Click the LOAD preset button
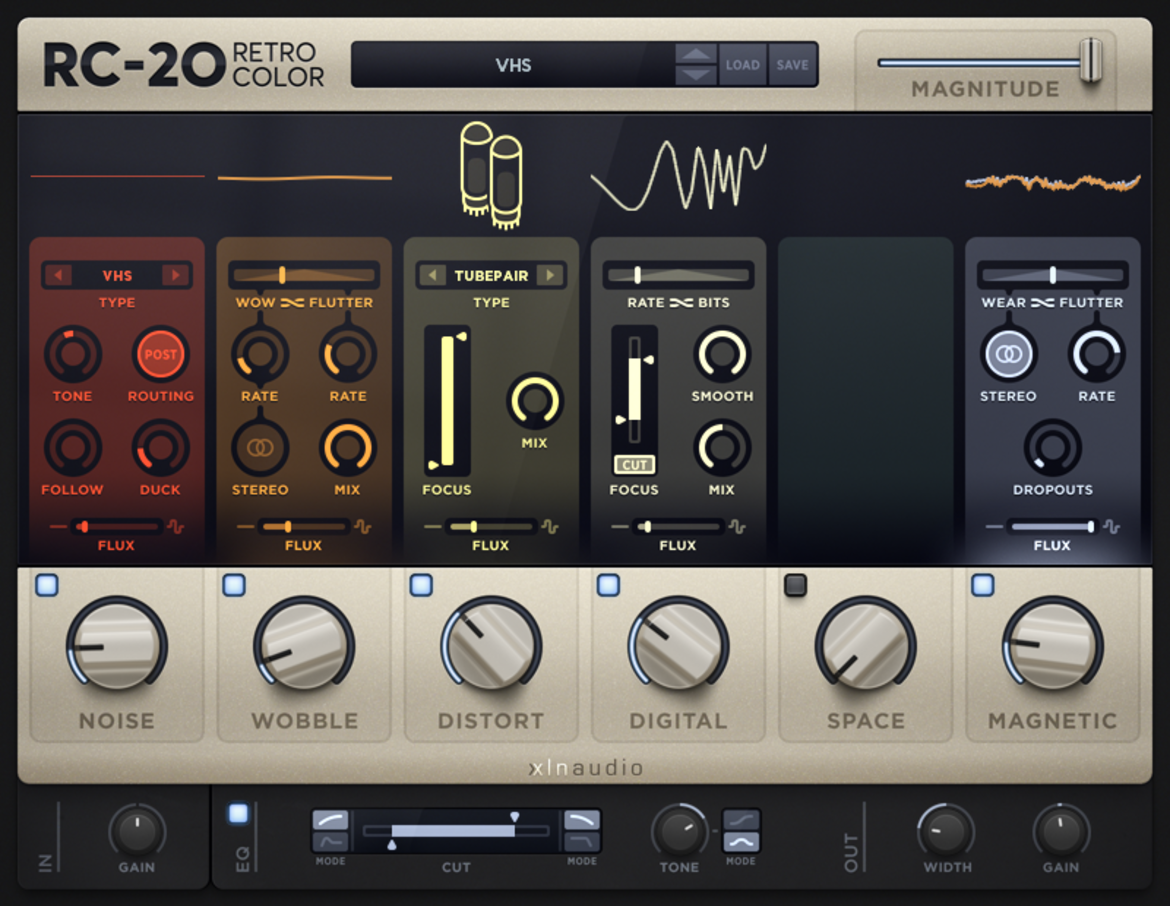The height and width of the screenshot is (906, 1170). (742, 65)
